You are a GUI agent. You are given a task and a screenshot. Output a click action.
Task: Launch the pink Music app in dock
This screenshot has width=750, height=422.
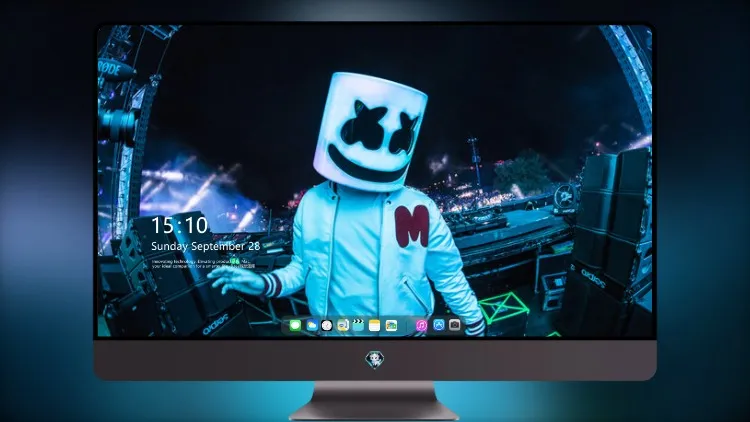tap(421, 325)
